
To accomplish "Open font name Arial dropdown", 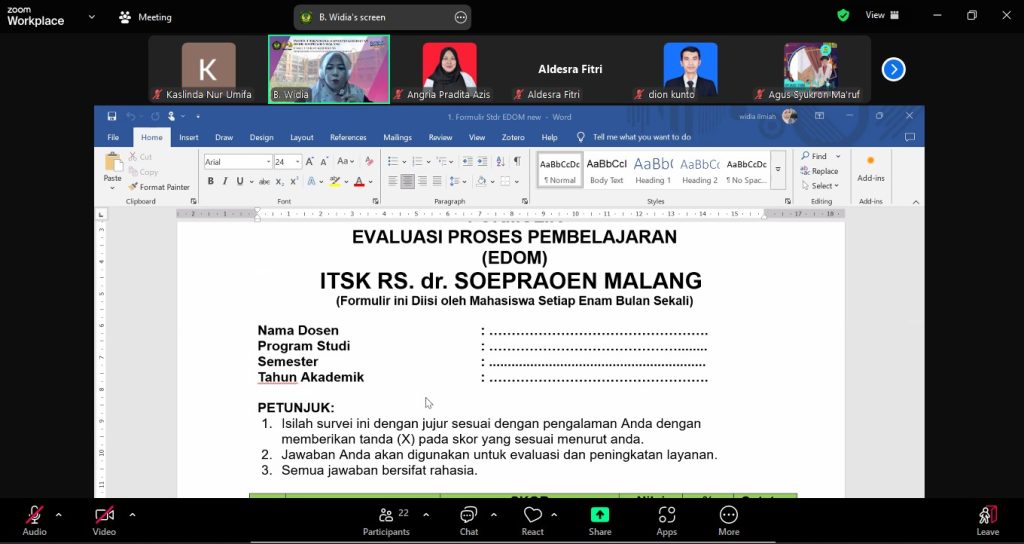I will [268, 162].
